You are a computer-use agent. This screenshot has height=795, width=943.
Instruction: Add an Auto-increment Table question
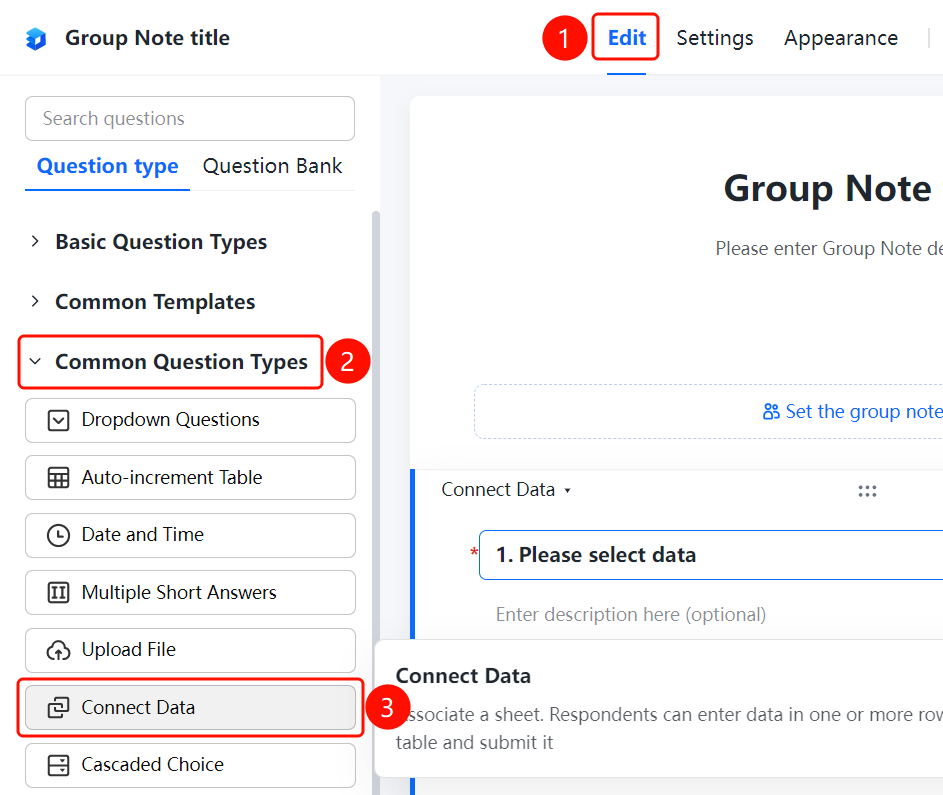tap(190, 478)
